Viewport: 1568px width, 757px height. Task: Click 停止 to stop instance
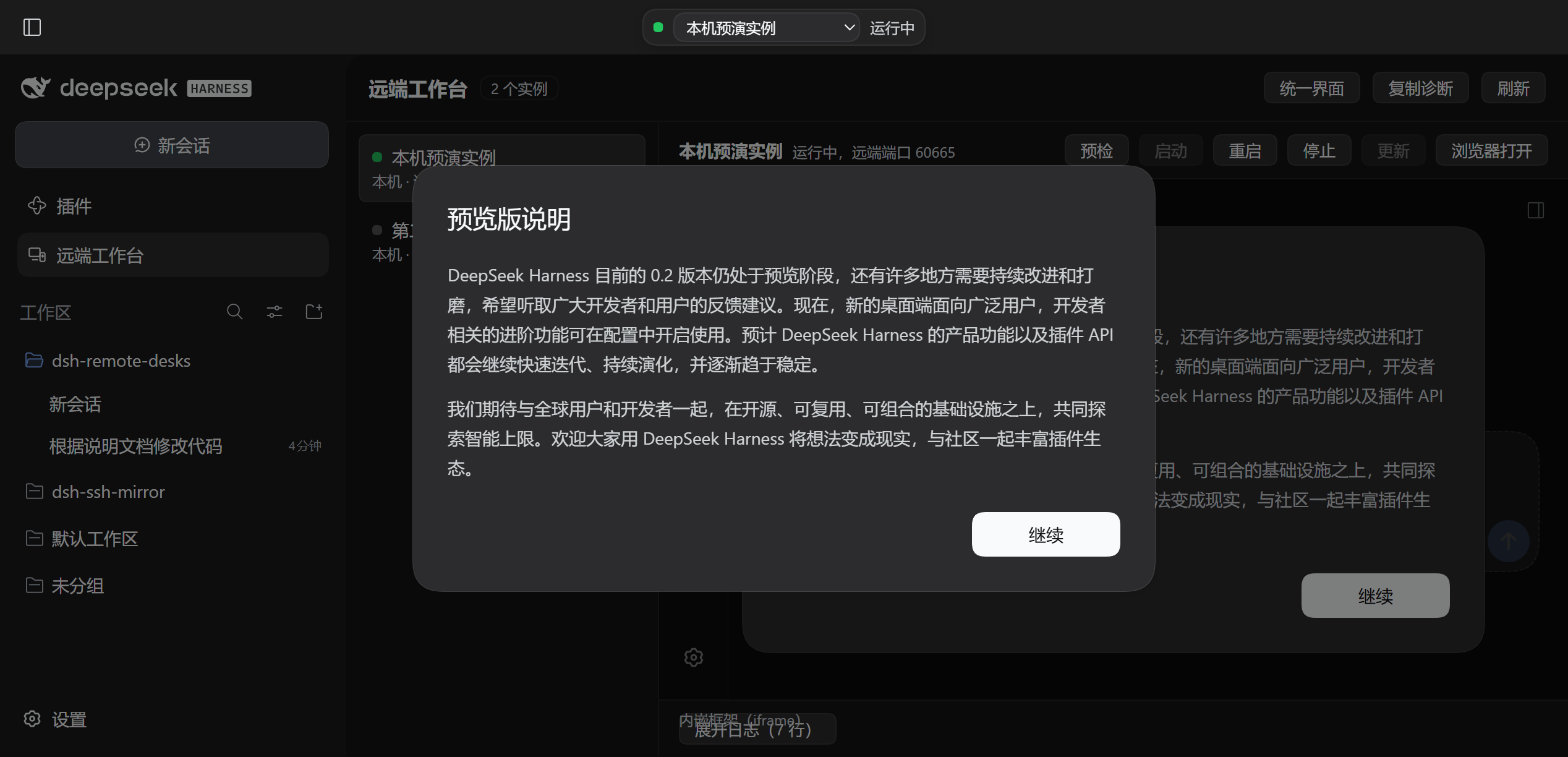pos(1319,150)
